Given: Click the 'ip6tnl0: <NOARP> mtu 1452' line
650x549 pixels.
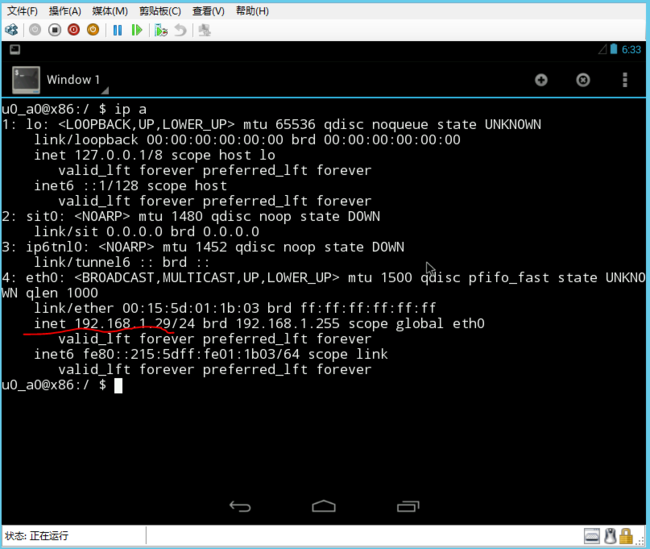Looking at the screenshot, I should click(x=203, y=247).
